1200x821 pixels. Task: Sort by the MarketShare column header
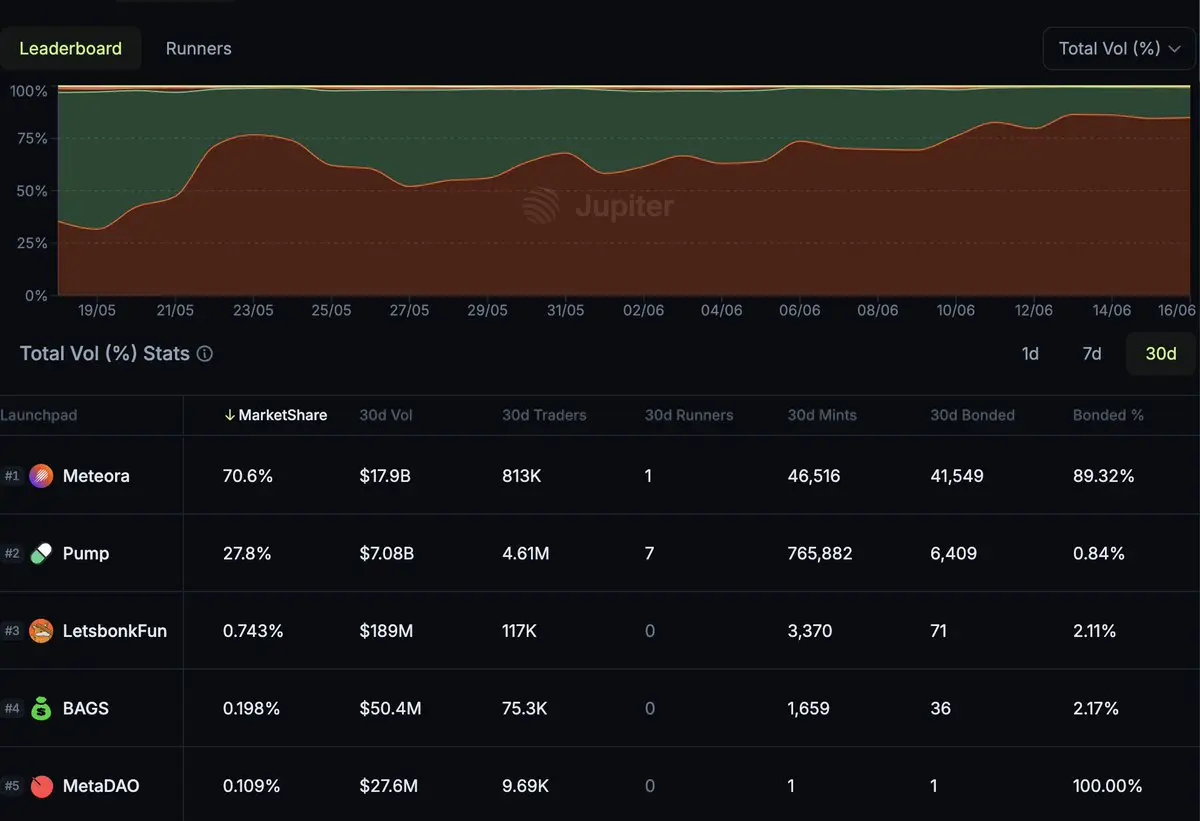276,415
